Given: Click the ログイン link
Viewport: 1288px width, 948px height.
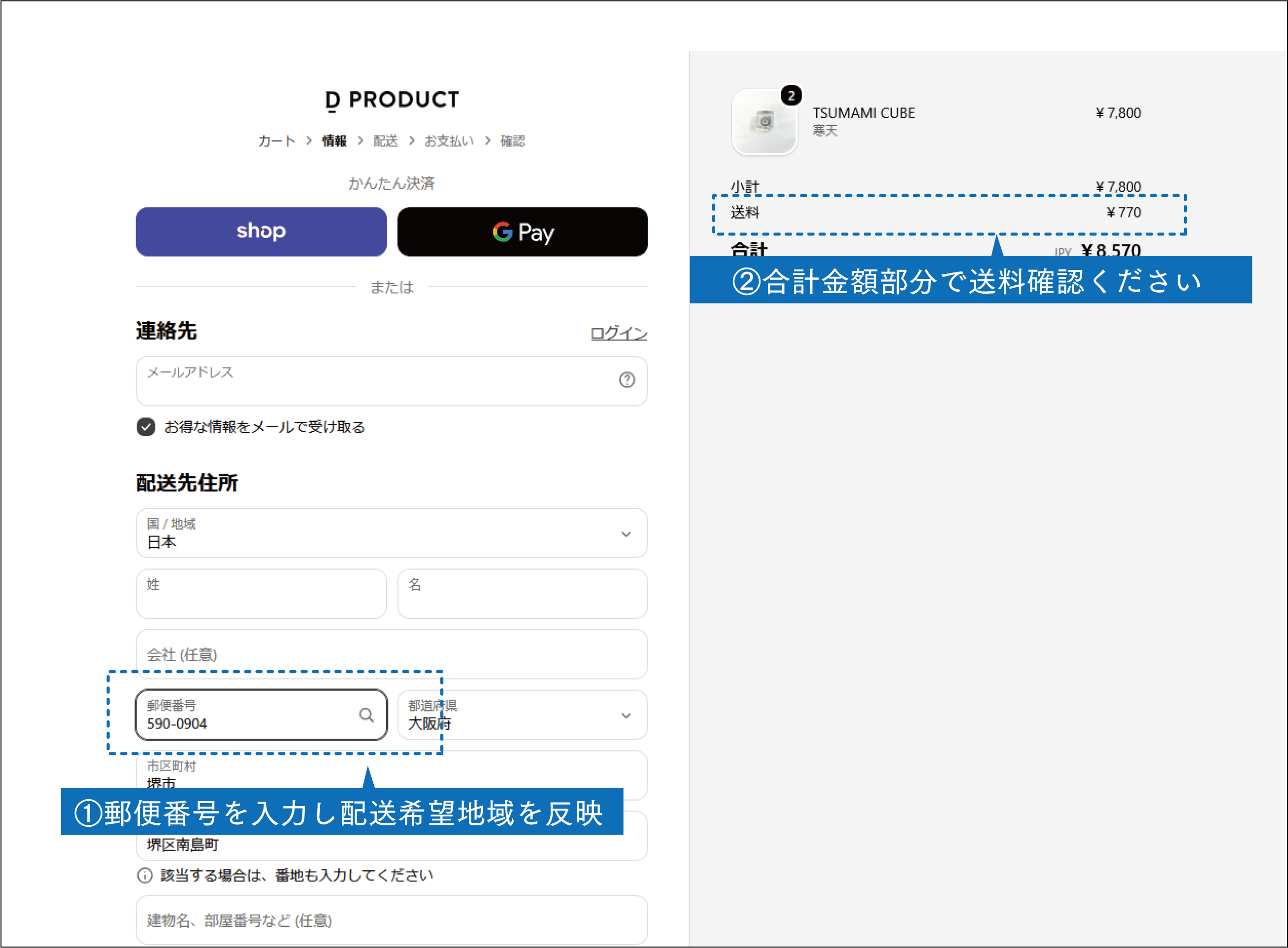Looking at the screenshot, I should (619, 334).
